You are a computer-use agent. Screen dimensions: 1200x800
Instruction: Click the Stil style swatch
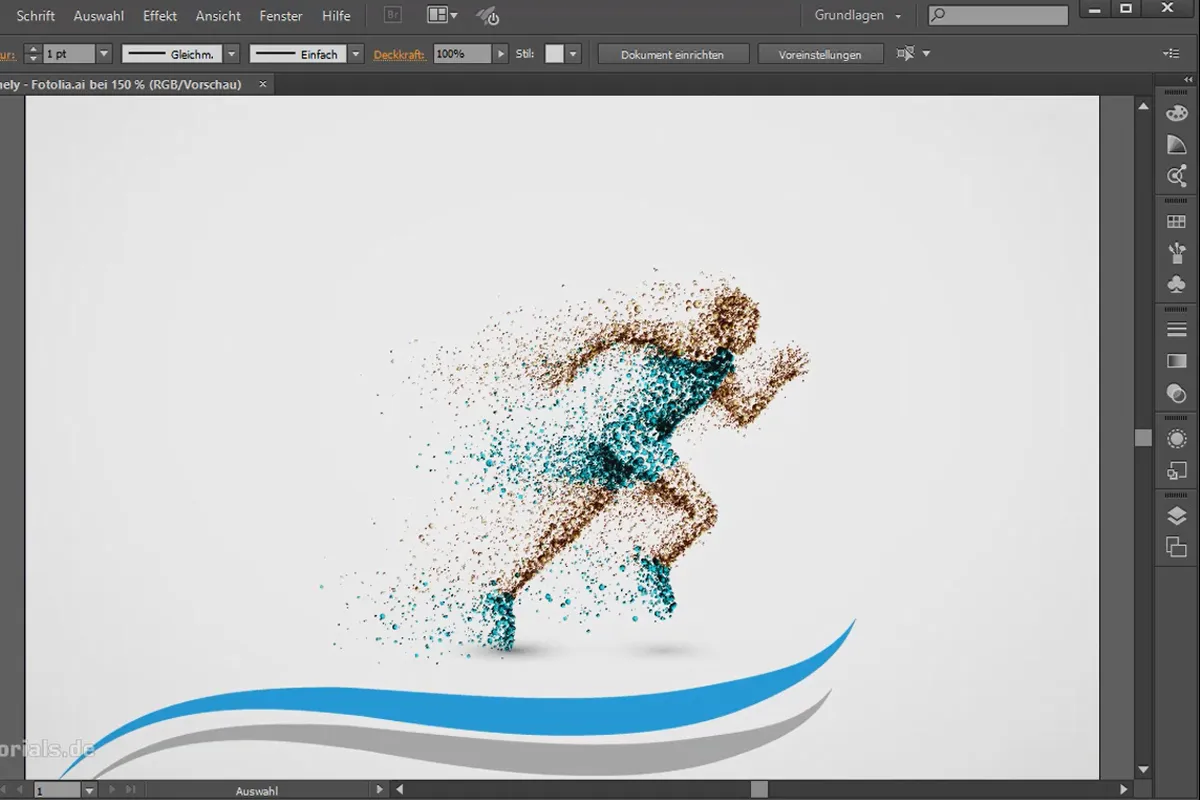554,54
